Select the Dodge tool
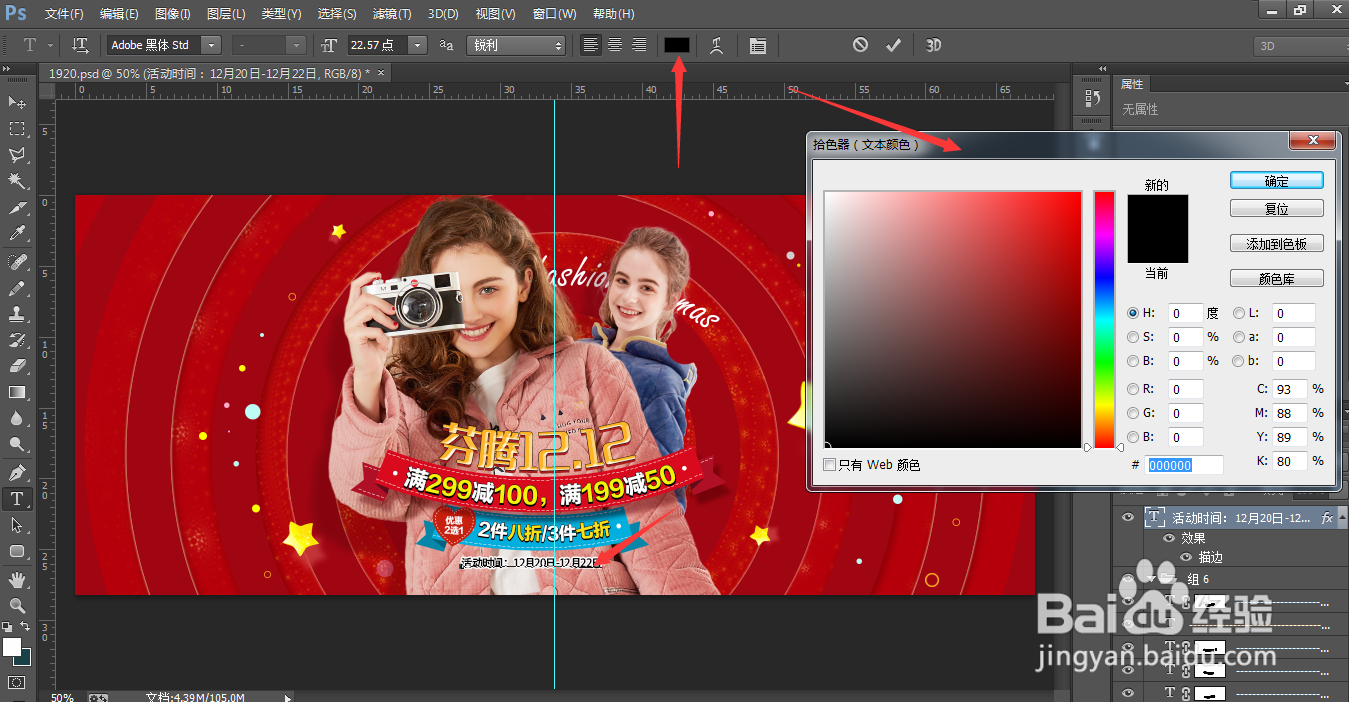 [x=17, y=444]
